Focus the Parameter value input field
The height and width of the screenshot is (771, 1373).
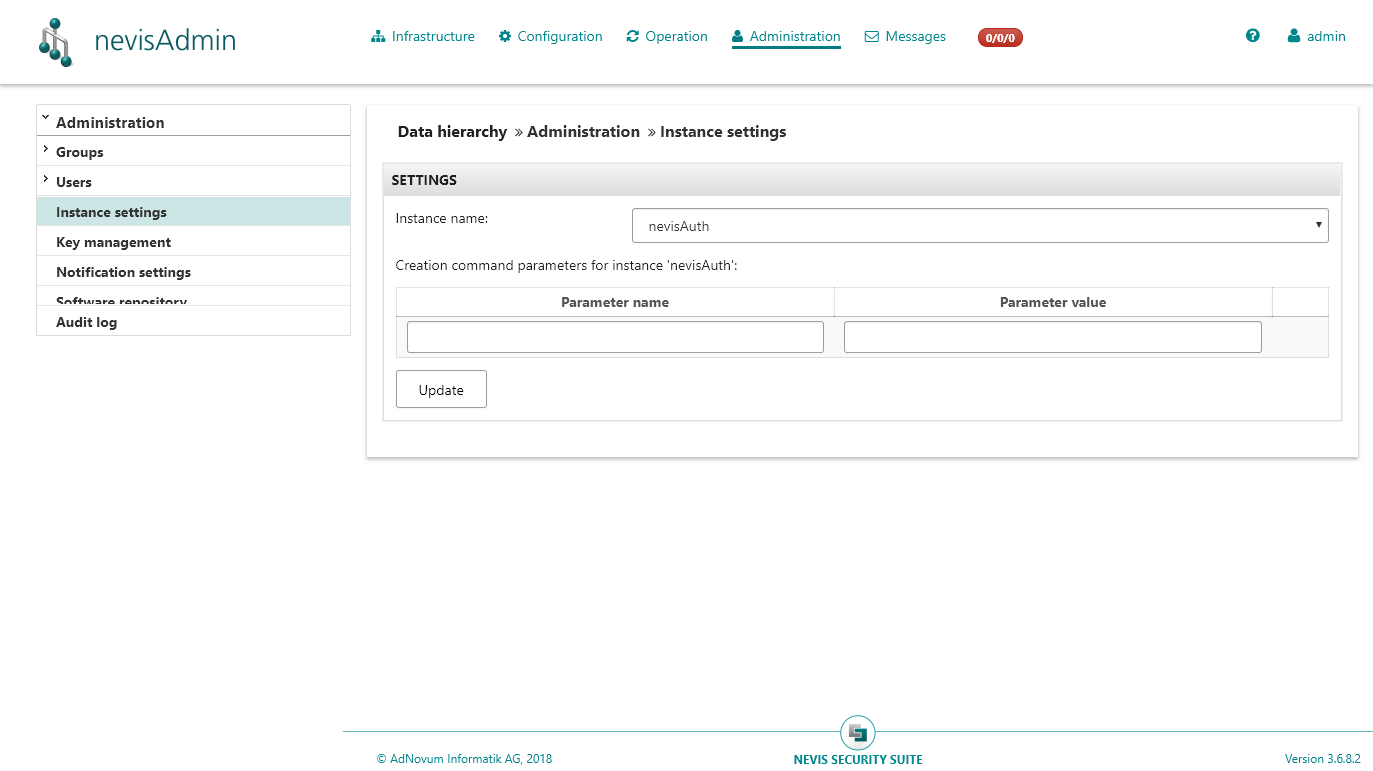[x=1053, y=337]
